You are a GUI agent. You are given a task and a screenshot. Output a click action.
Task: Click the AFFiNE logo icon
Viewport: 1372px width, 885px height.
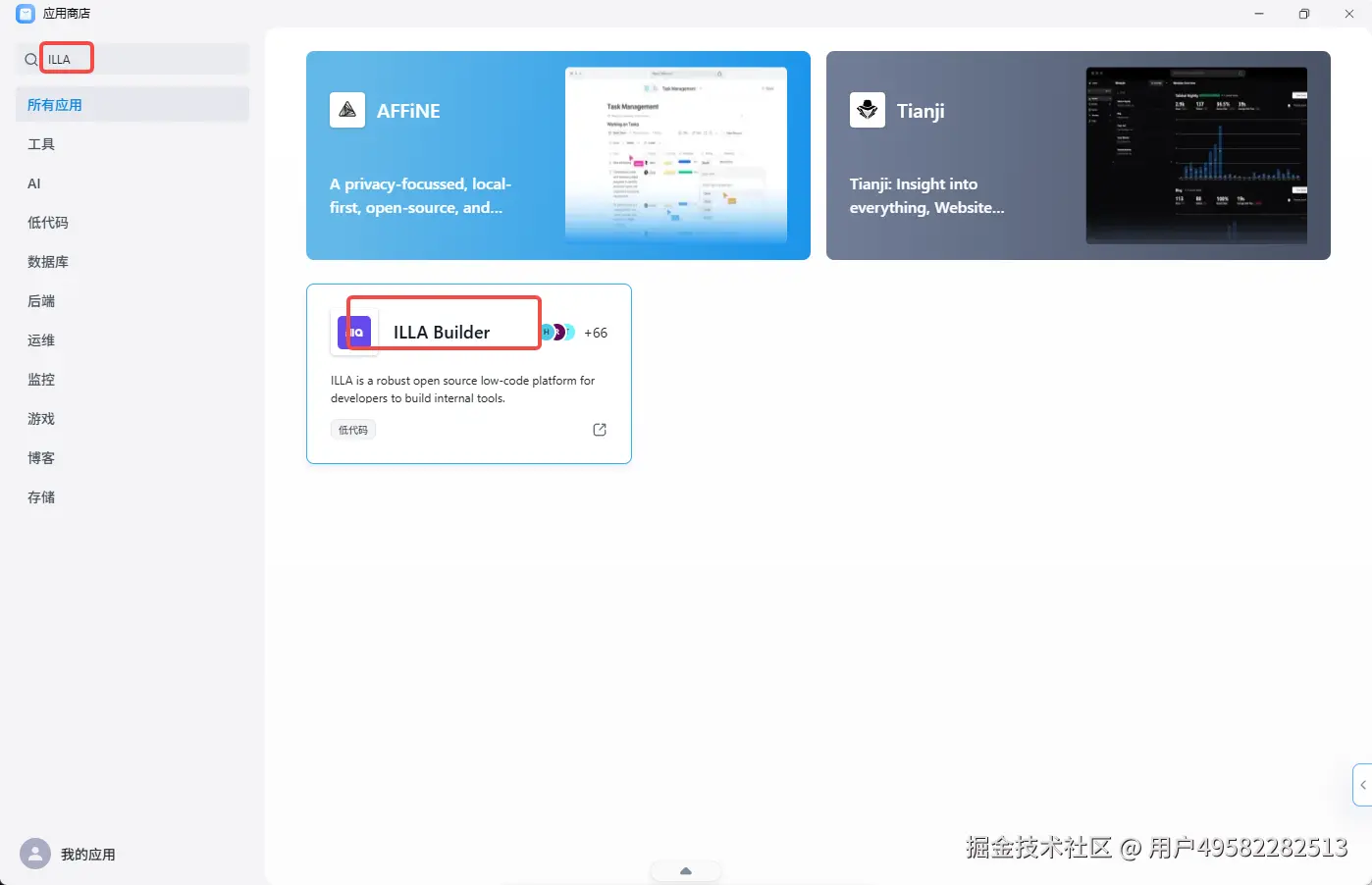tap(347, 111)
